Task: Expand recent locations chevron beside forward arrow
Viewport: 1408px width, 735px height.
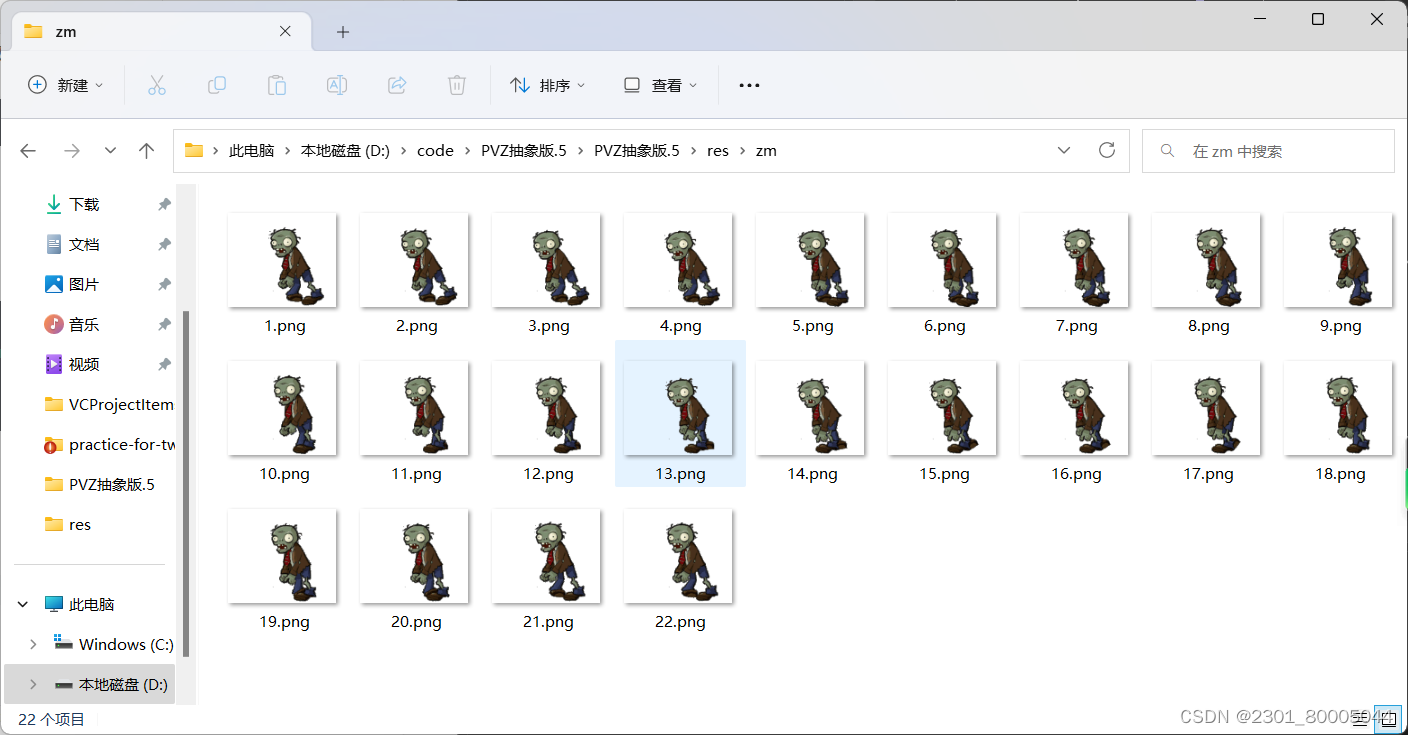Action: click(110, 151)
